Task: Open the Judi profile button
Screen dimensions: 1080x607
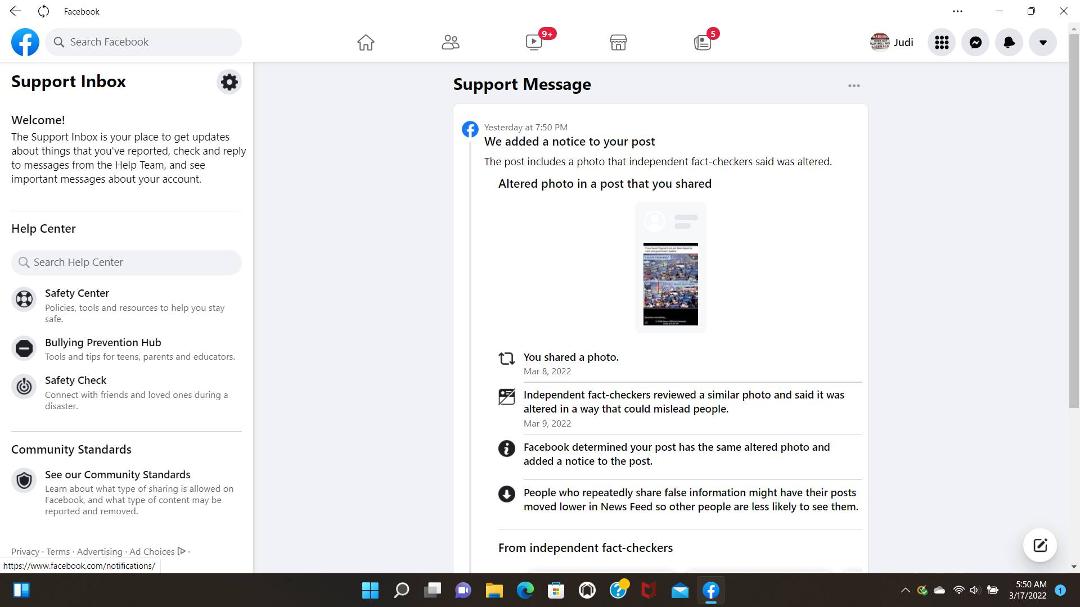Action: point(892,42)
